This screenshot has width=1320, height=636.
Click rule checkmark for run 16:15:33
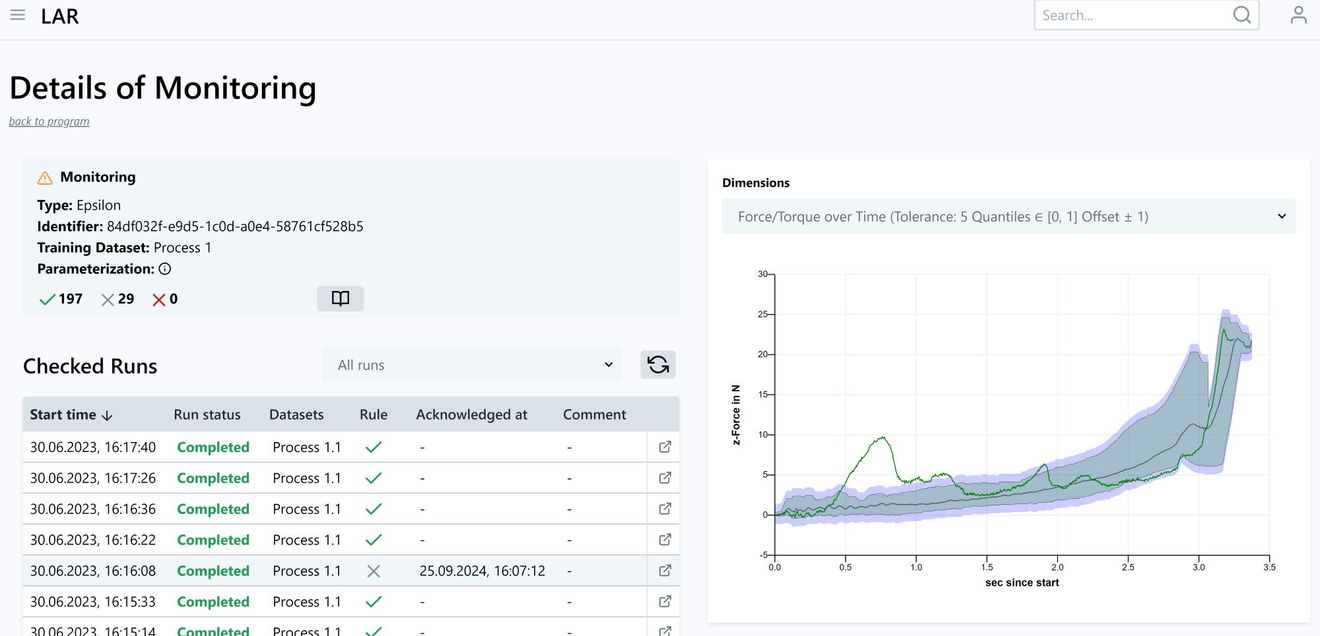(x=373, y=602)
